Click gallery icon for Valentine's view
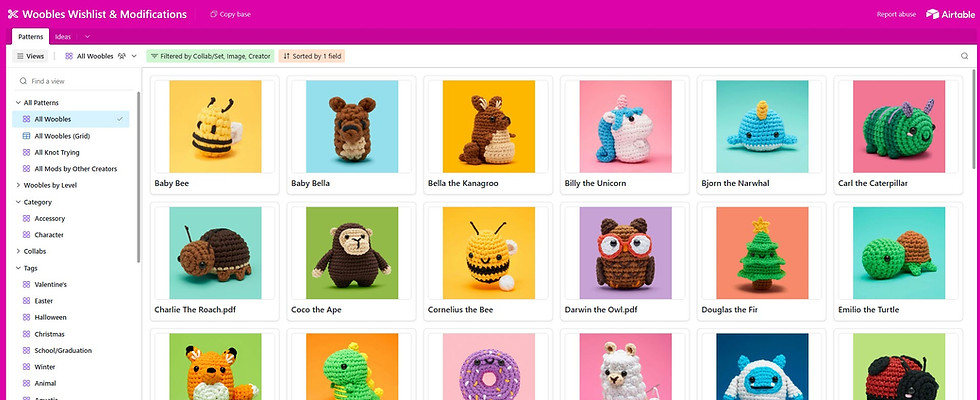The width and height of the screenshot is (980, 400). (26, 284)
